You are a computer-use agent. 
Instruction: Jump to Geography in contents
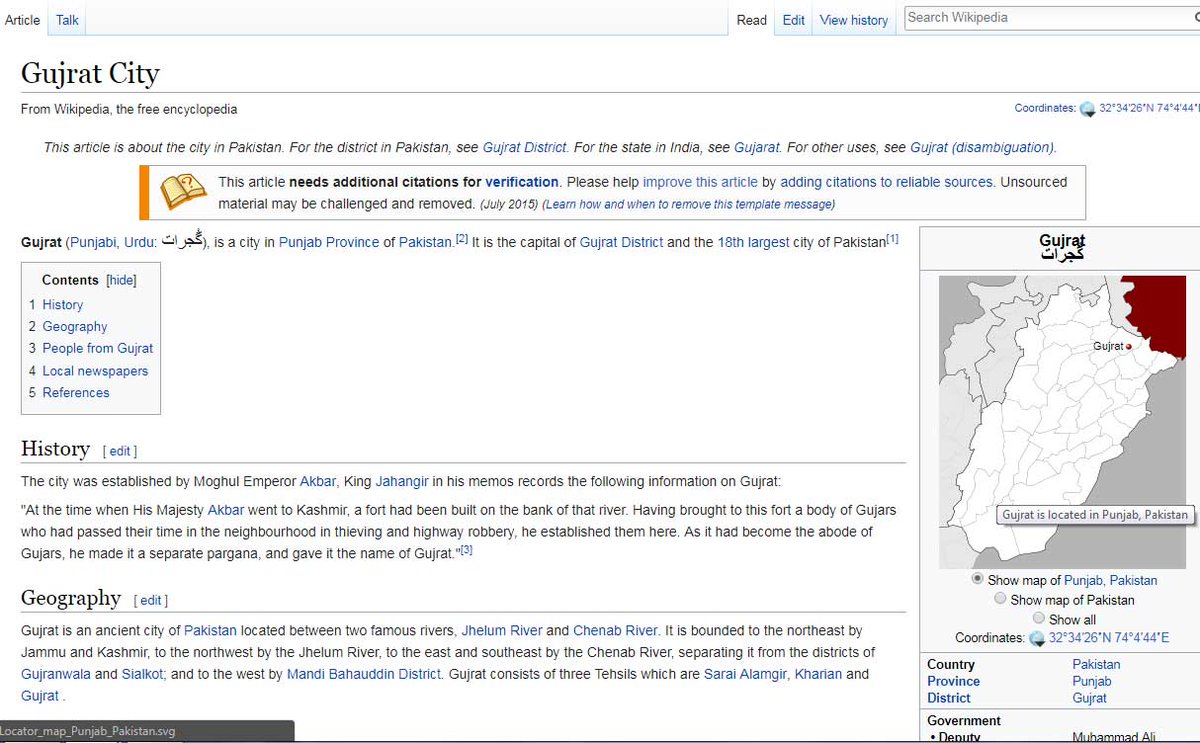point(75,326)
